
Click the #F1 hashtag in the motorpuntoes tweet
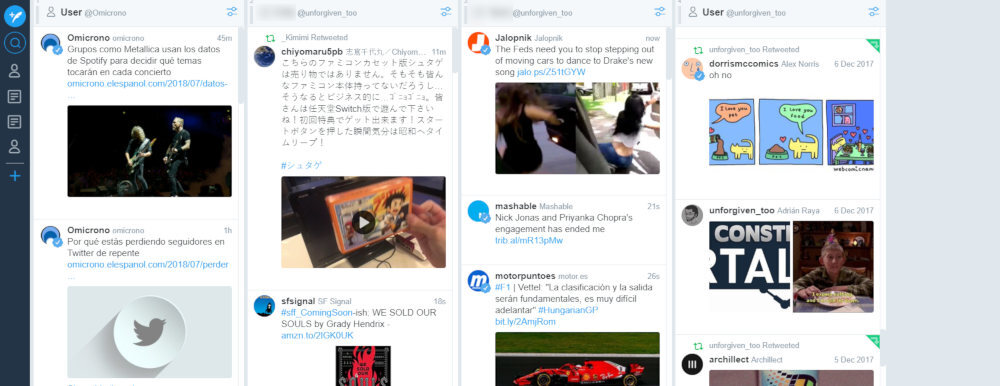coord(502,288)
